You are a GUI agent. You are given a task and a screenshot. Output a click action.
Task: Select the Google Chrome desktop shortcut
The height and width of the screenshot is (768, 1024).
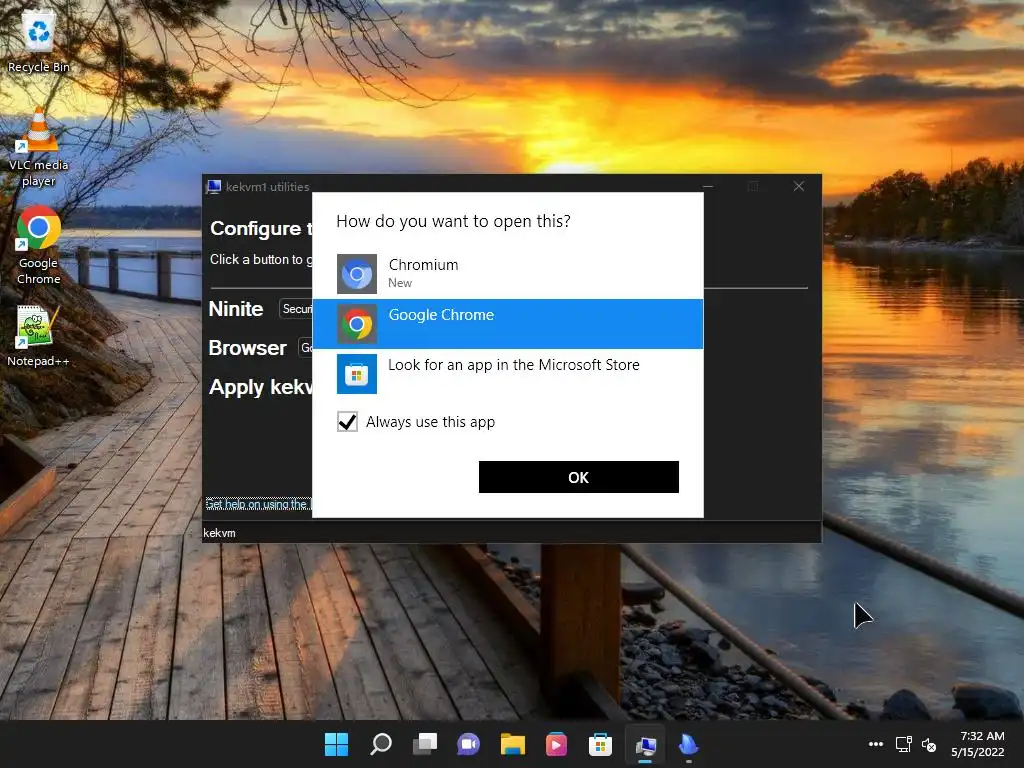39,246
